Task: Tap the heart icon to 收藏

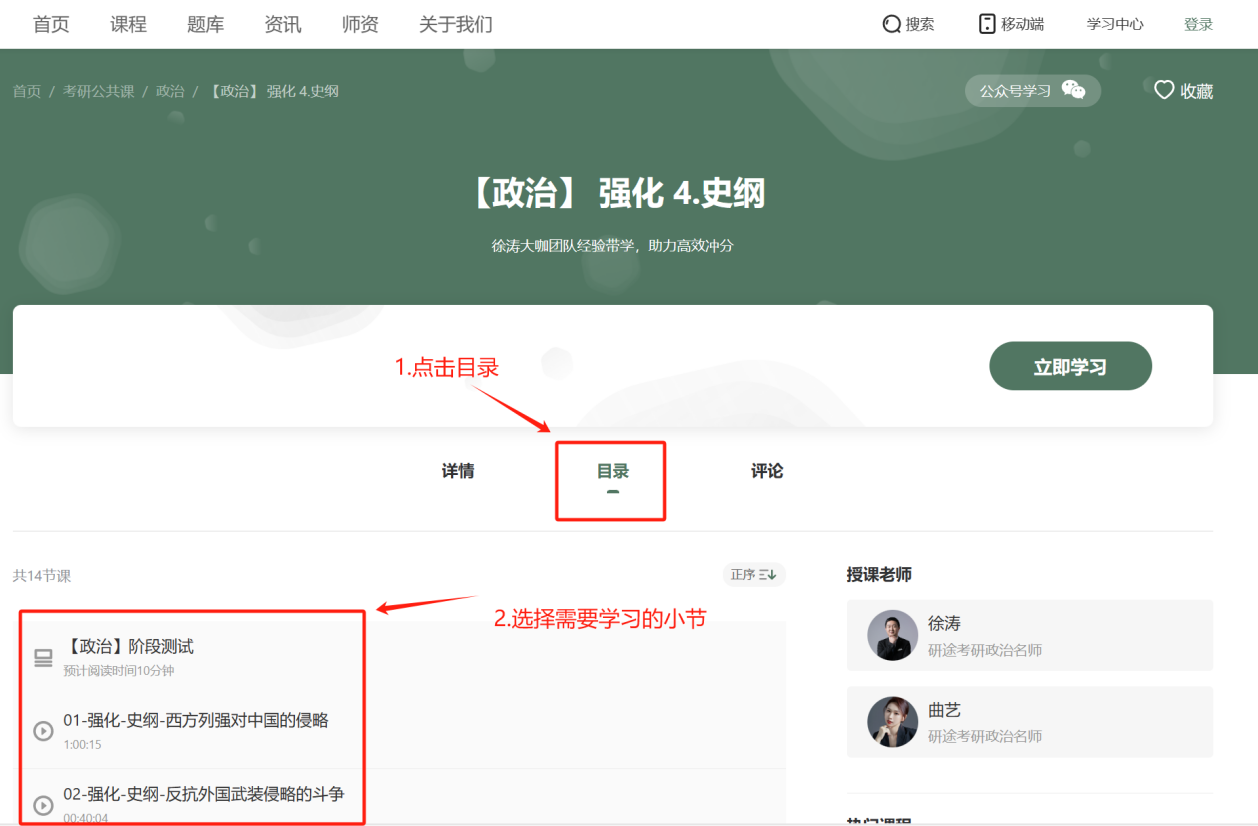Action: pyautogui.click(x=1164, y=90)
